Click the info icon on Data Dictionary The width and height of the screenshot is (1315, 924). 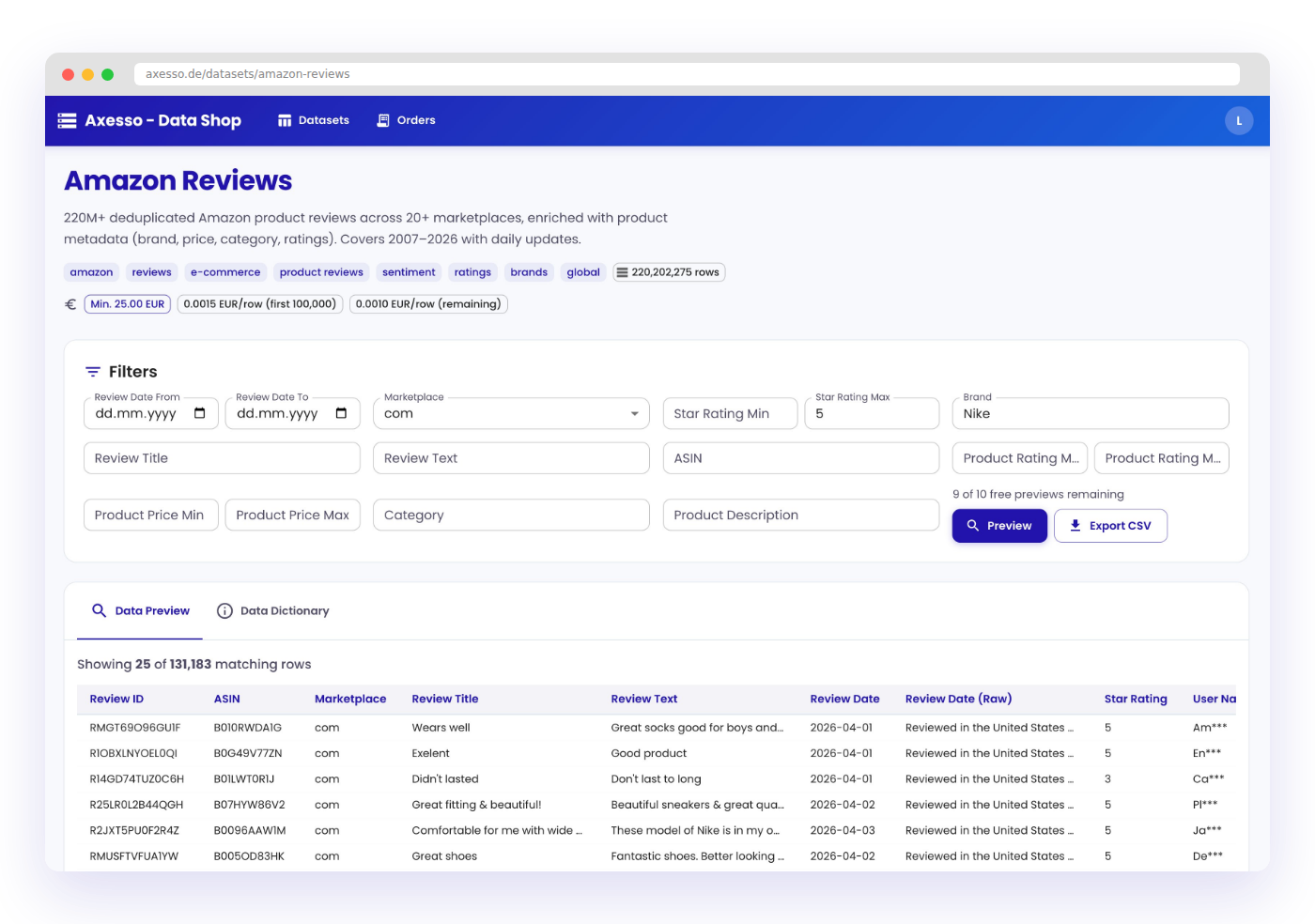224,611
